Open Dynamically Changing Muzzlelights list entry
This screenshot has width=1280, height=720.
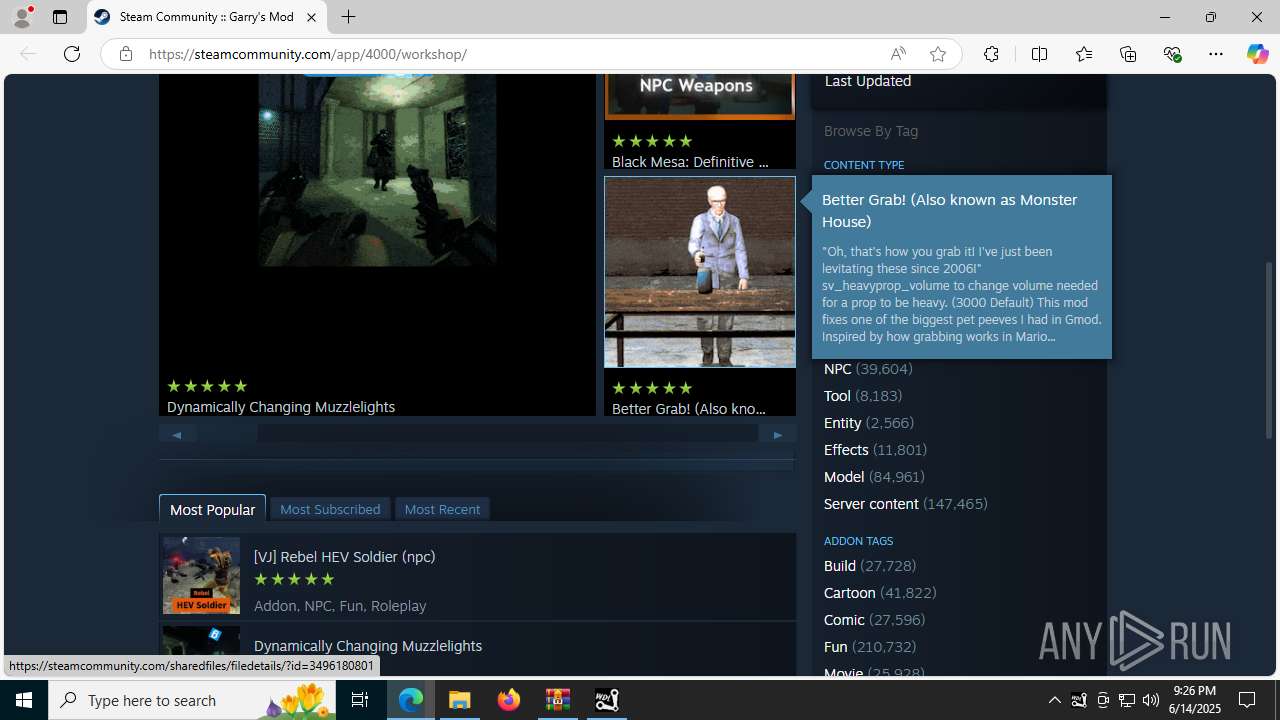(368, 645)
